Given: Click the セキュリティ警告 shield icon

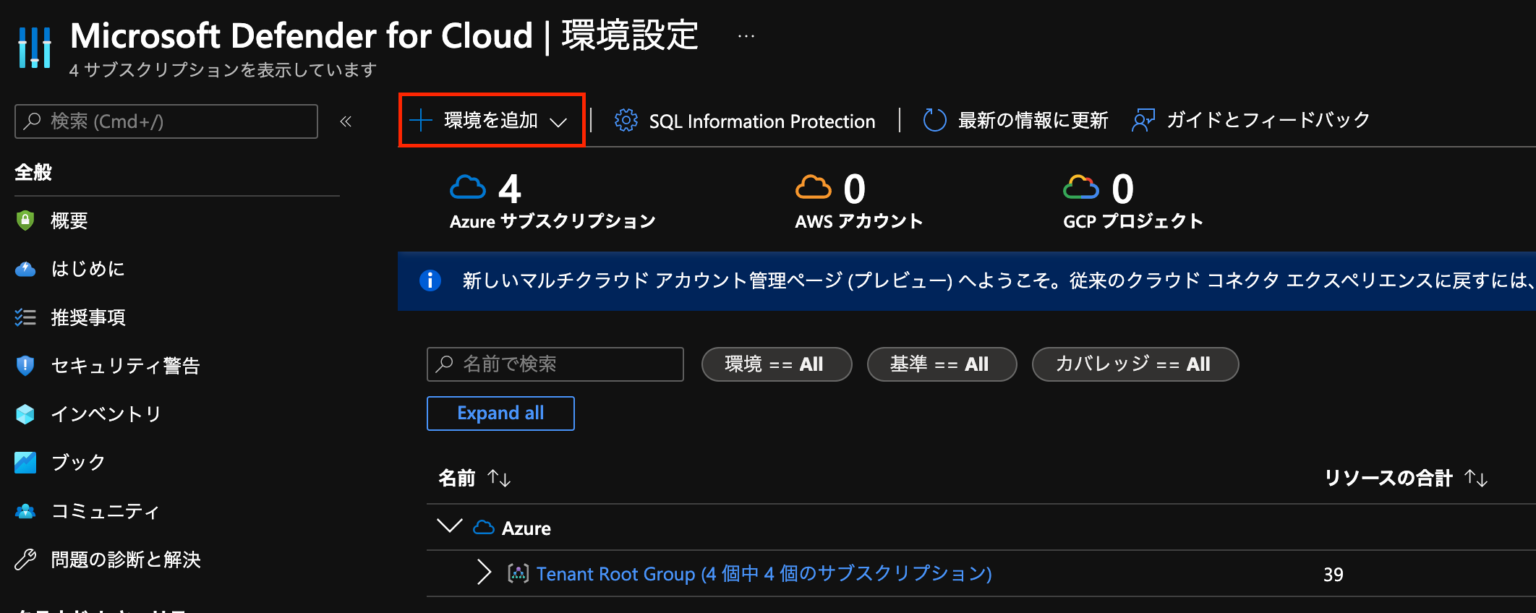Looking at the screenshot, I should click(x=27, y=365).
